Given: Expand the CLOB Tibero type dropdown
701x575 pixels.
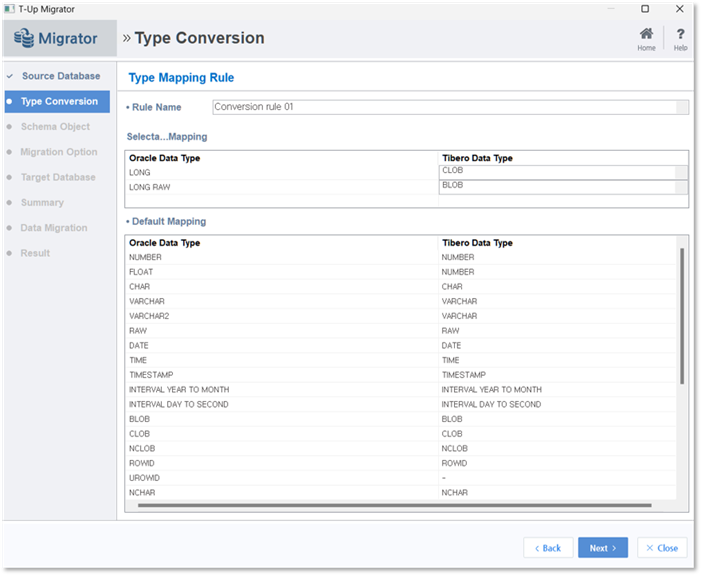Looking at the screenshot, I should (x=681, y=172).
